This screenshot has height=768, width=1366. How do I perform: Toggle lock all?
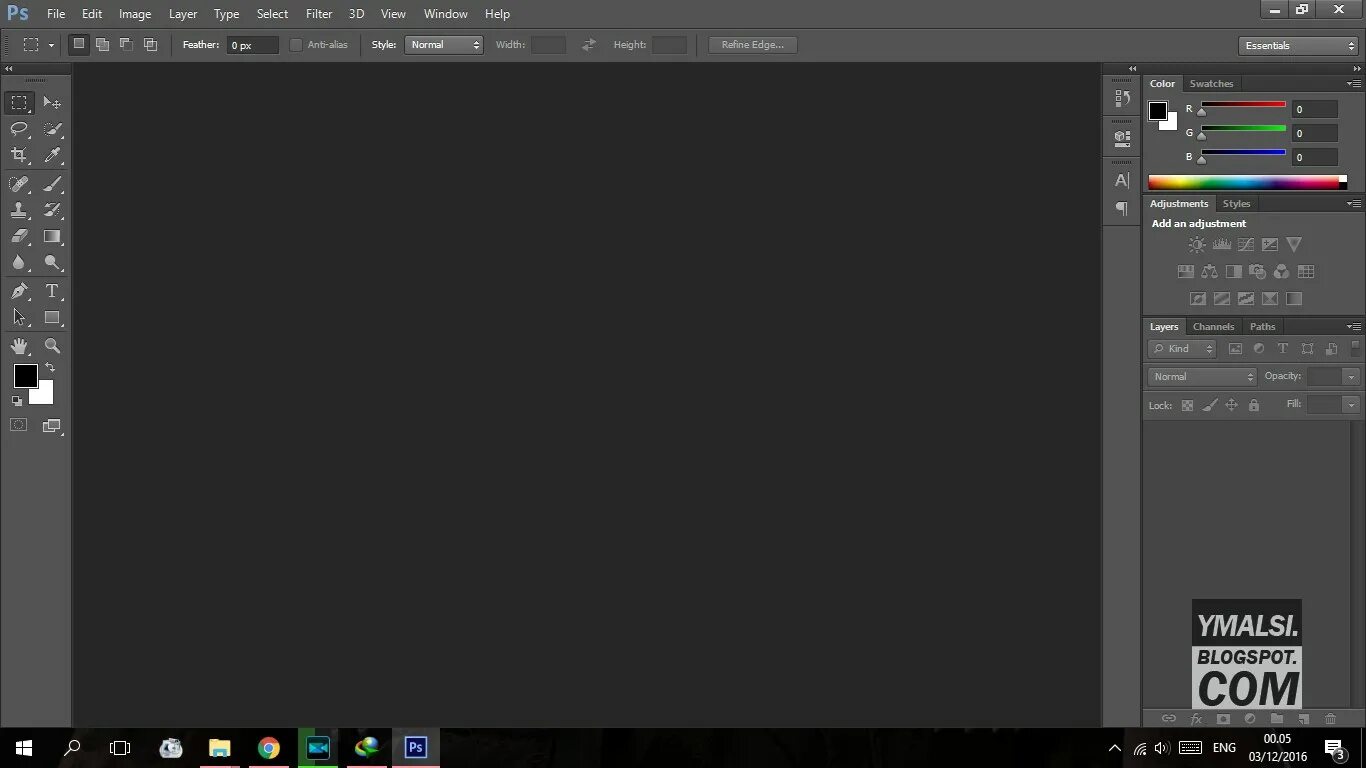pyautogui.click(x=1254, y=405)
